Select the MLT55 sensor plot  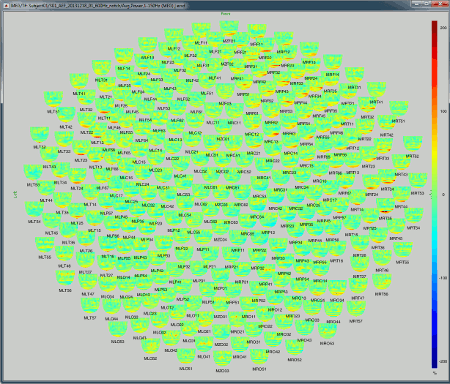click(45, 245)
